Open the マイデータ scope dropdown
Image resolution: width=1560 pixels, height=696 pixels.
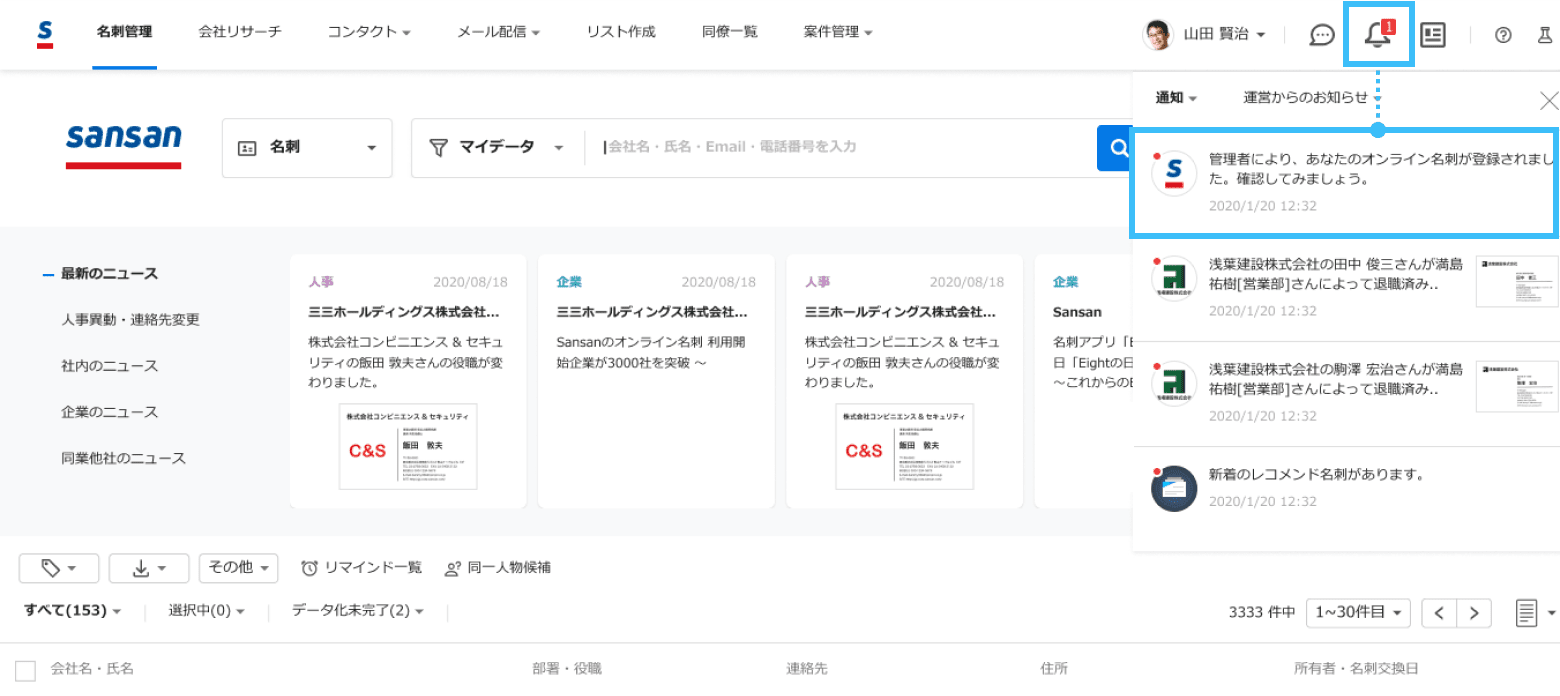[x=497, y=148]
